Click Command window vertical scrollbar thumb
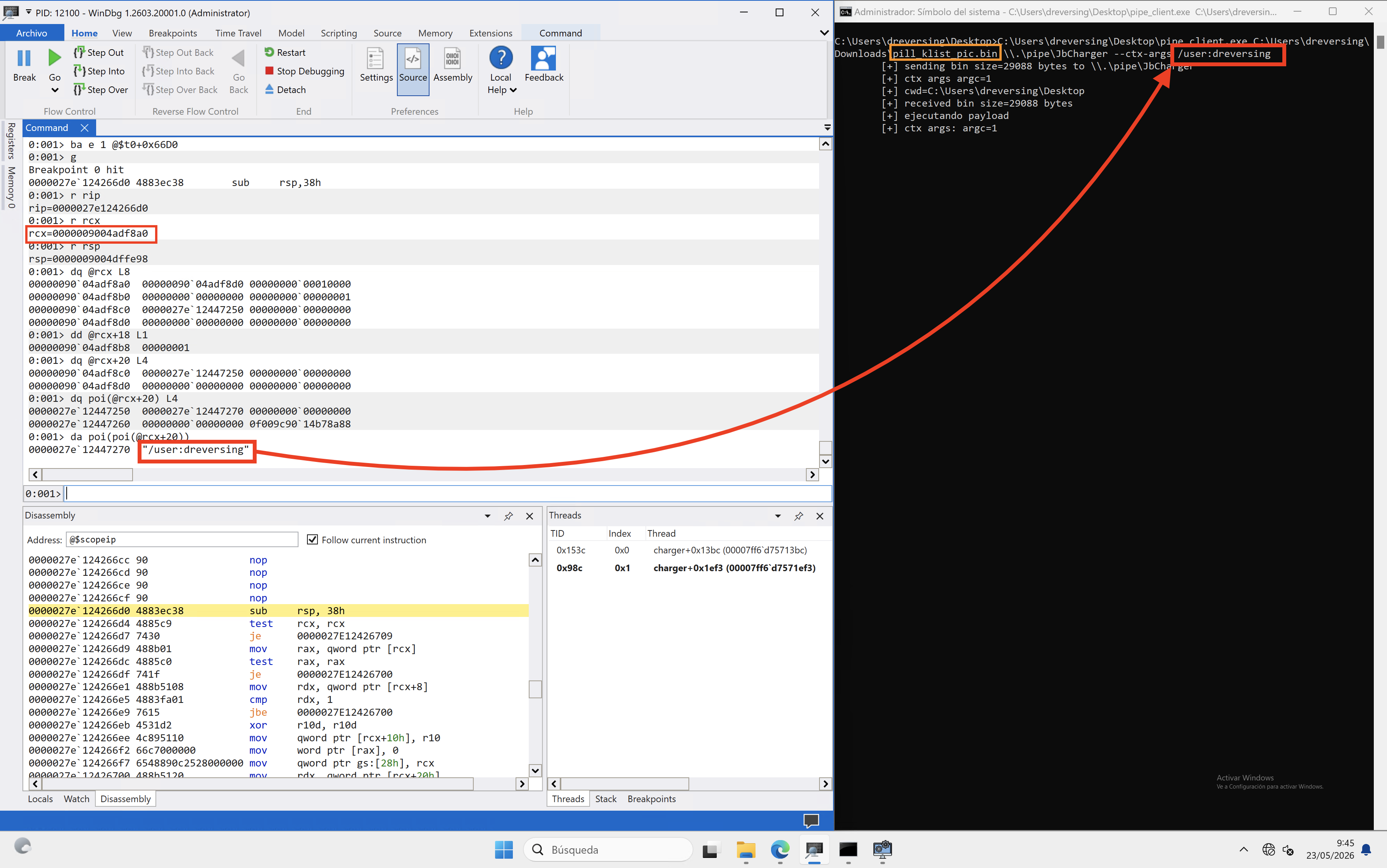 [825, 447]
